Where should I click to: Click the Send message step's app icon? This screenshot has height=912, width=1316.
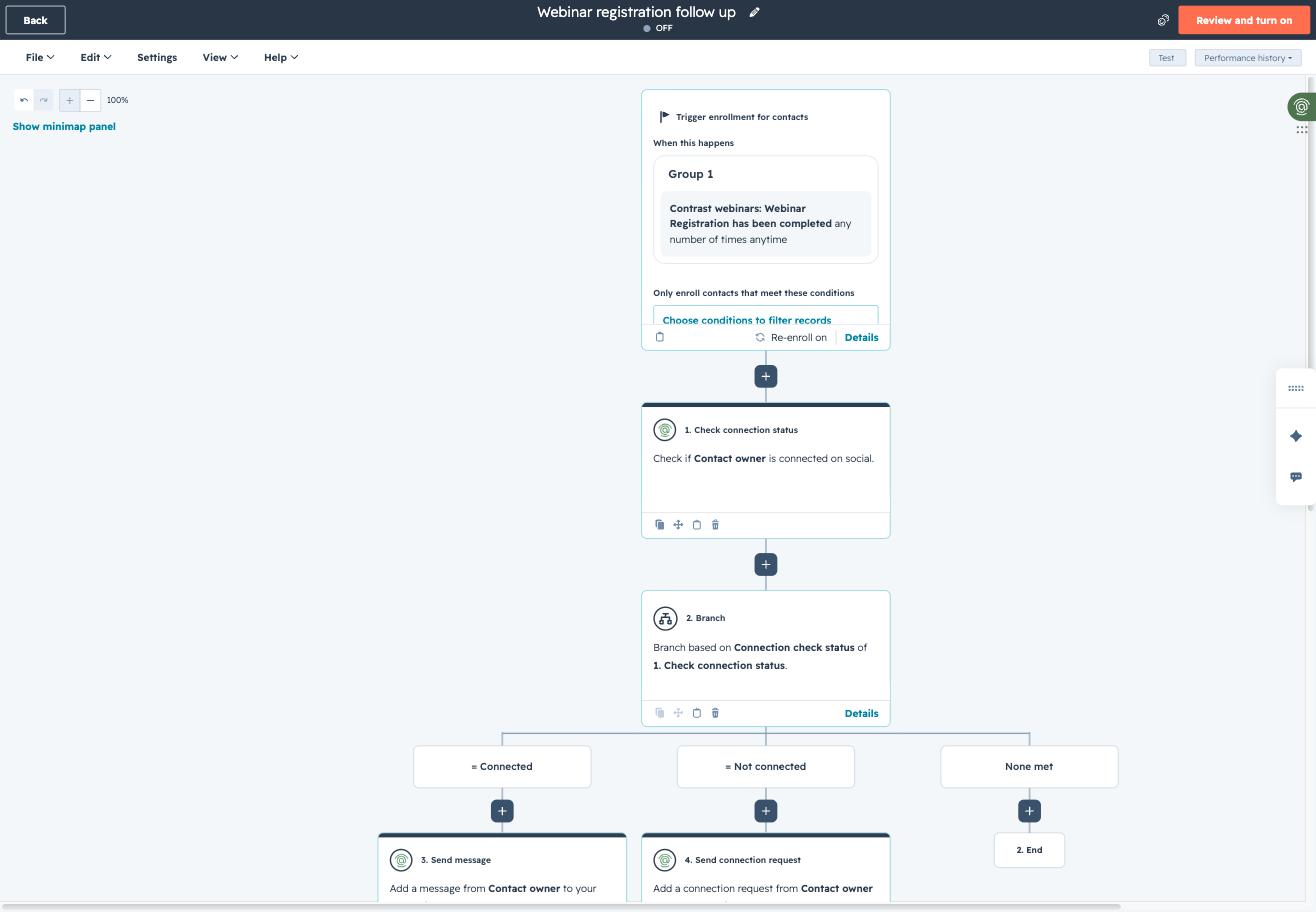pyautogui.click(x=401, y=860)
